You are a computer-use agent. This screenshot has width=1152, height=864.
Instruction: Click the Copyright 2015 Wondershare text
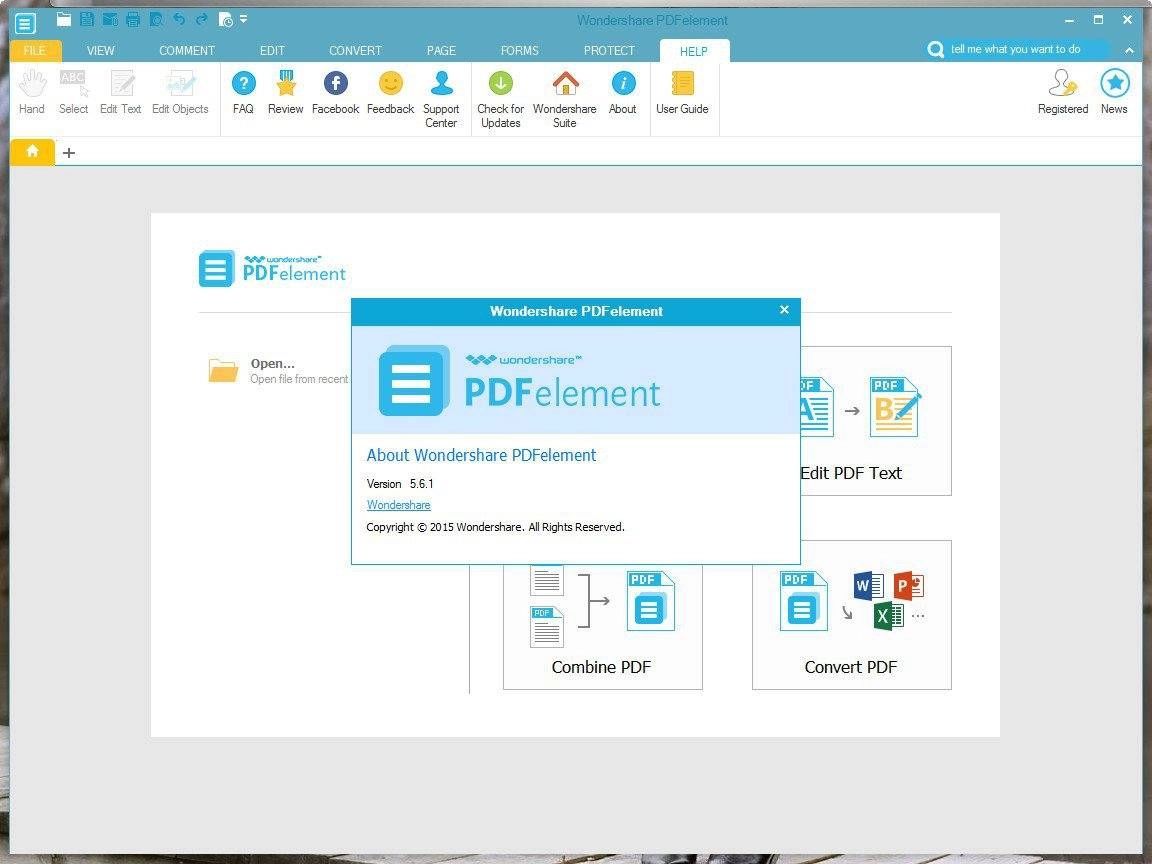click(x=496, y=528)
